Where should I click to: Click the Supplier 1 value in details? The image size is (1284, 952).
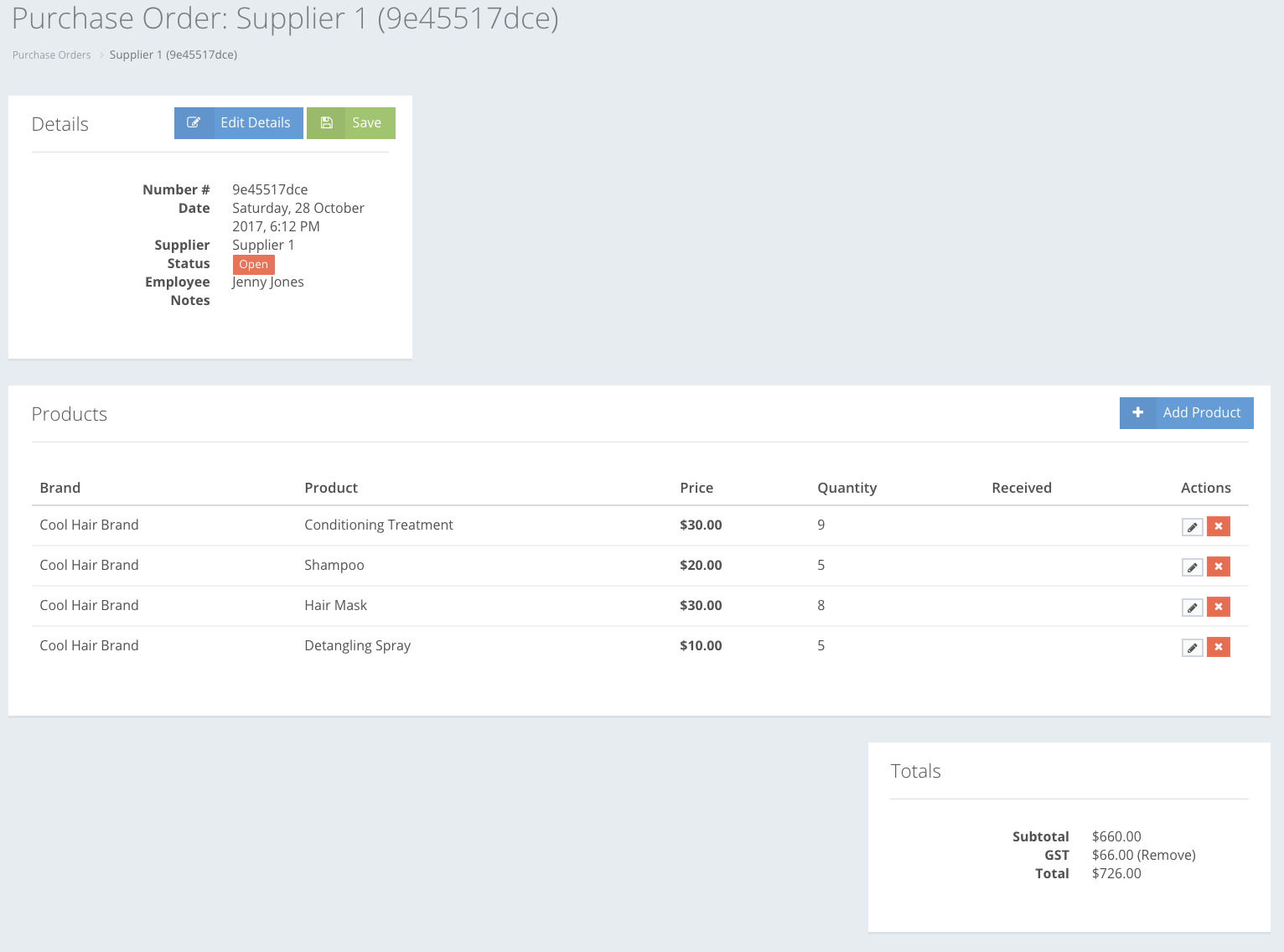263,245
